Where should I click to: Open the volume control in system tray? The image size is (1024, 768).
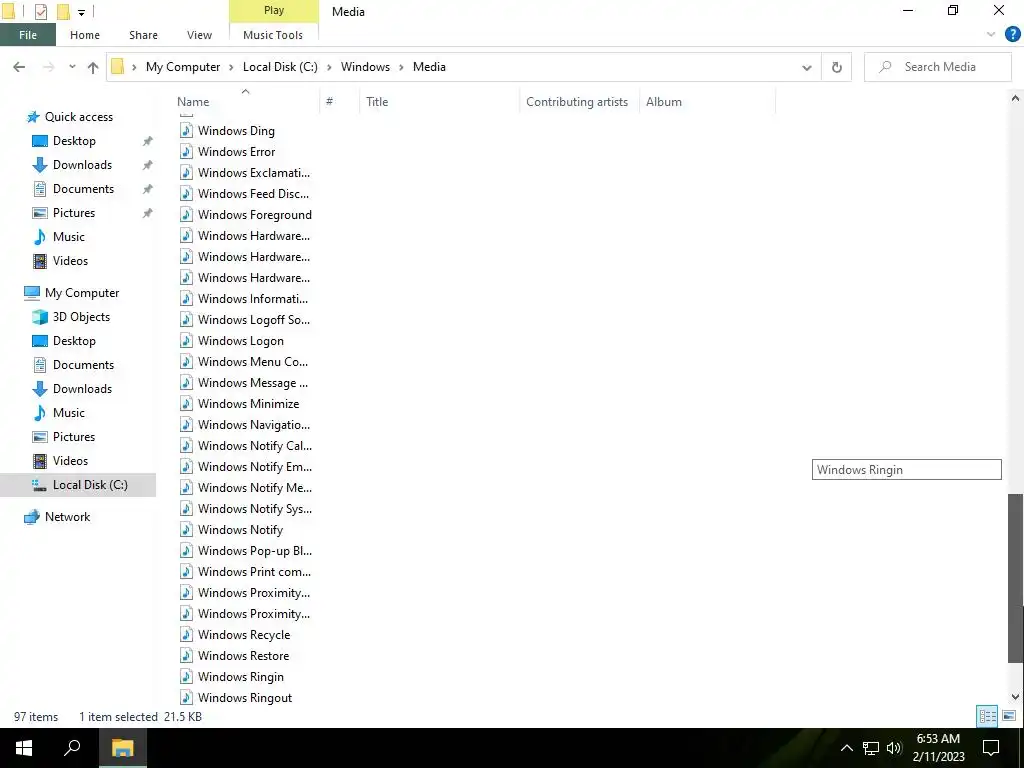click(894, 748)
